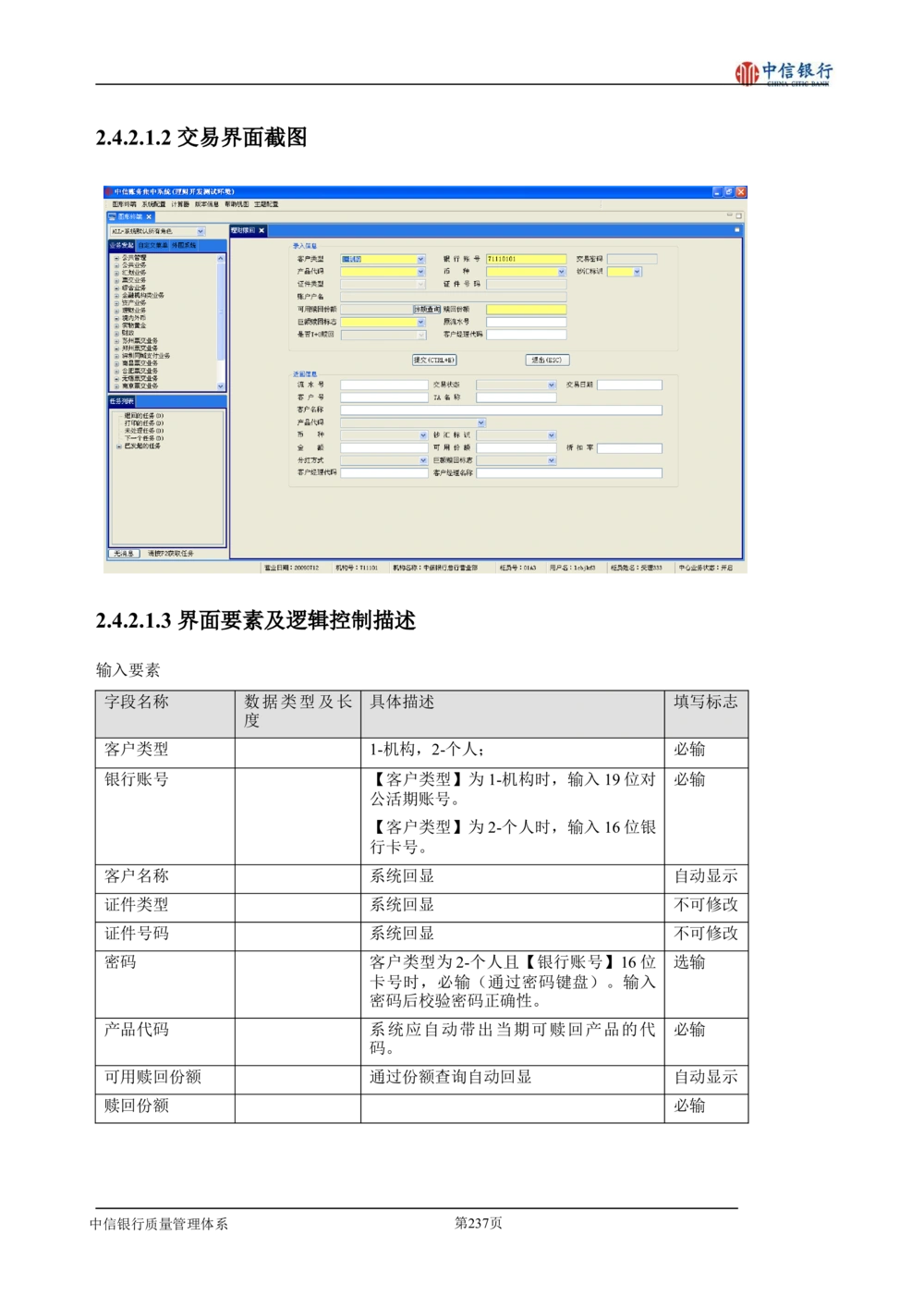The width and height of the screenshot is (924, 1308).
Task: Click the app icon in the title bar
Action: click(108, 192)
